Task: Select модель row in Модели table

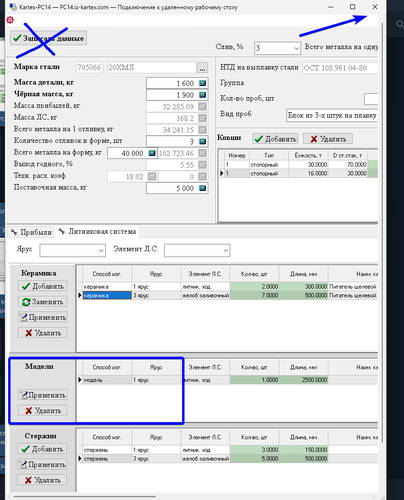Action: click(228, 380)
